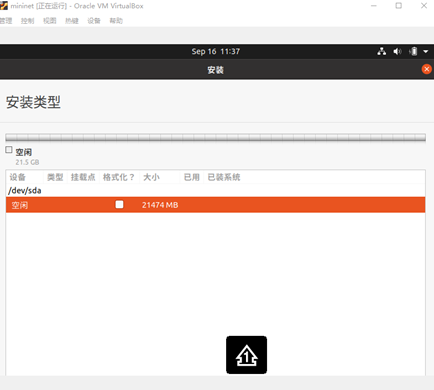Click the volume speaker icon in top bar
Screen dimensions: 434x390
coord(397,51)
